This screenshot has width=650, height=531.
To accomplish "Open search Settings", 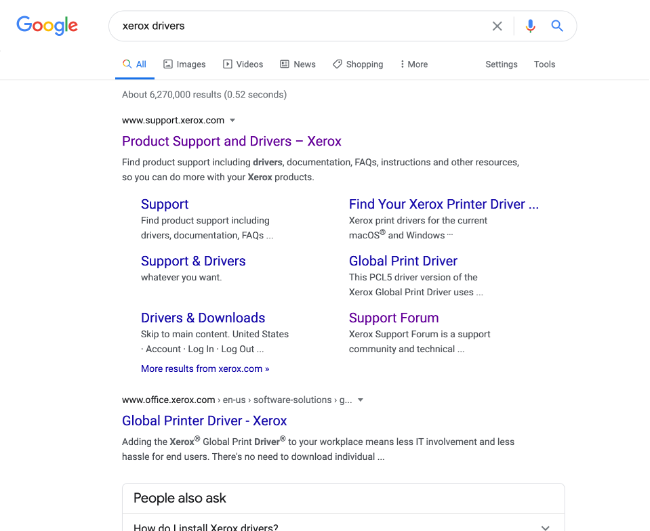I will 501,64.
